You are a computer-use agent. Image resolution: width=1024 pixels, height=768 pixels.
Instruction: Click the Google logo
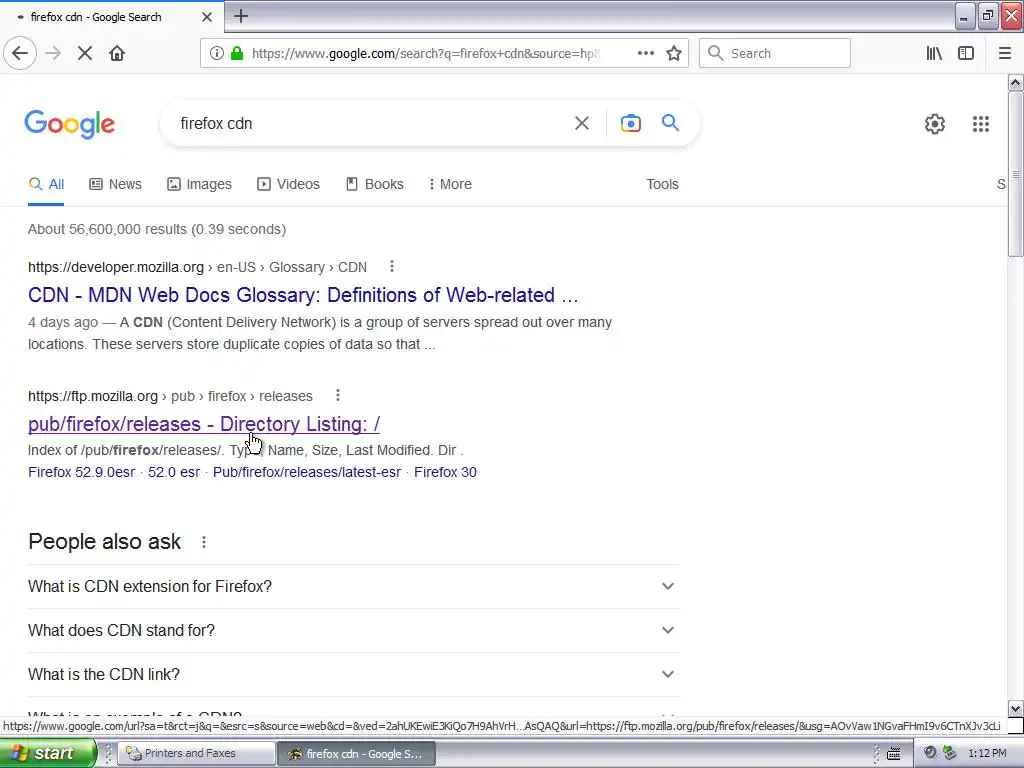69,123
